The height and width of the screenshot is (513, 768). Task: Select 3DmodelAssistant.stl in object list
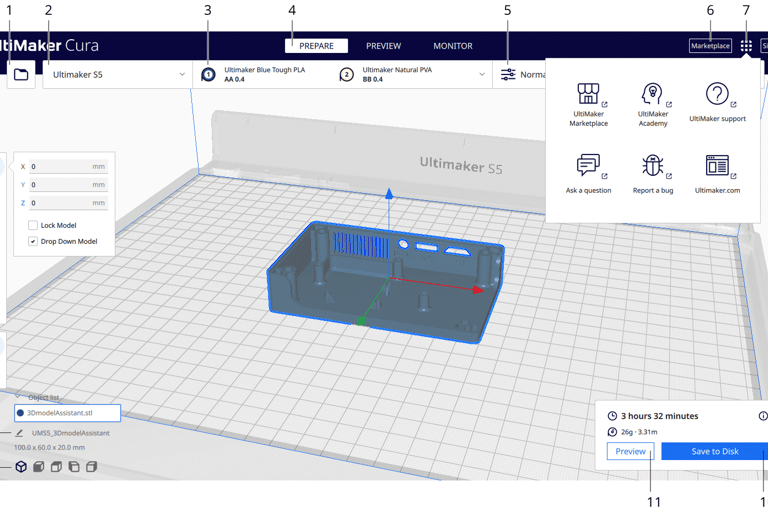point(68,413)
